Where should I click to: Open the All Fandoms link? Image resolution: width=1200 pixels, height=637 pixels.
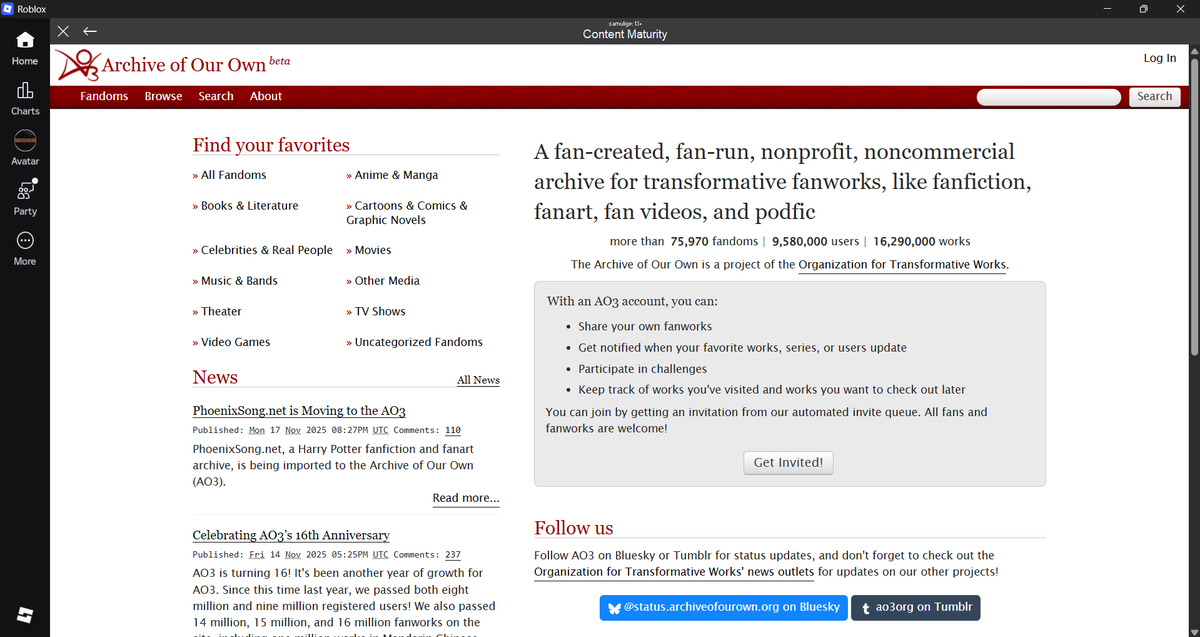(x=233, y=175)
